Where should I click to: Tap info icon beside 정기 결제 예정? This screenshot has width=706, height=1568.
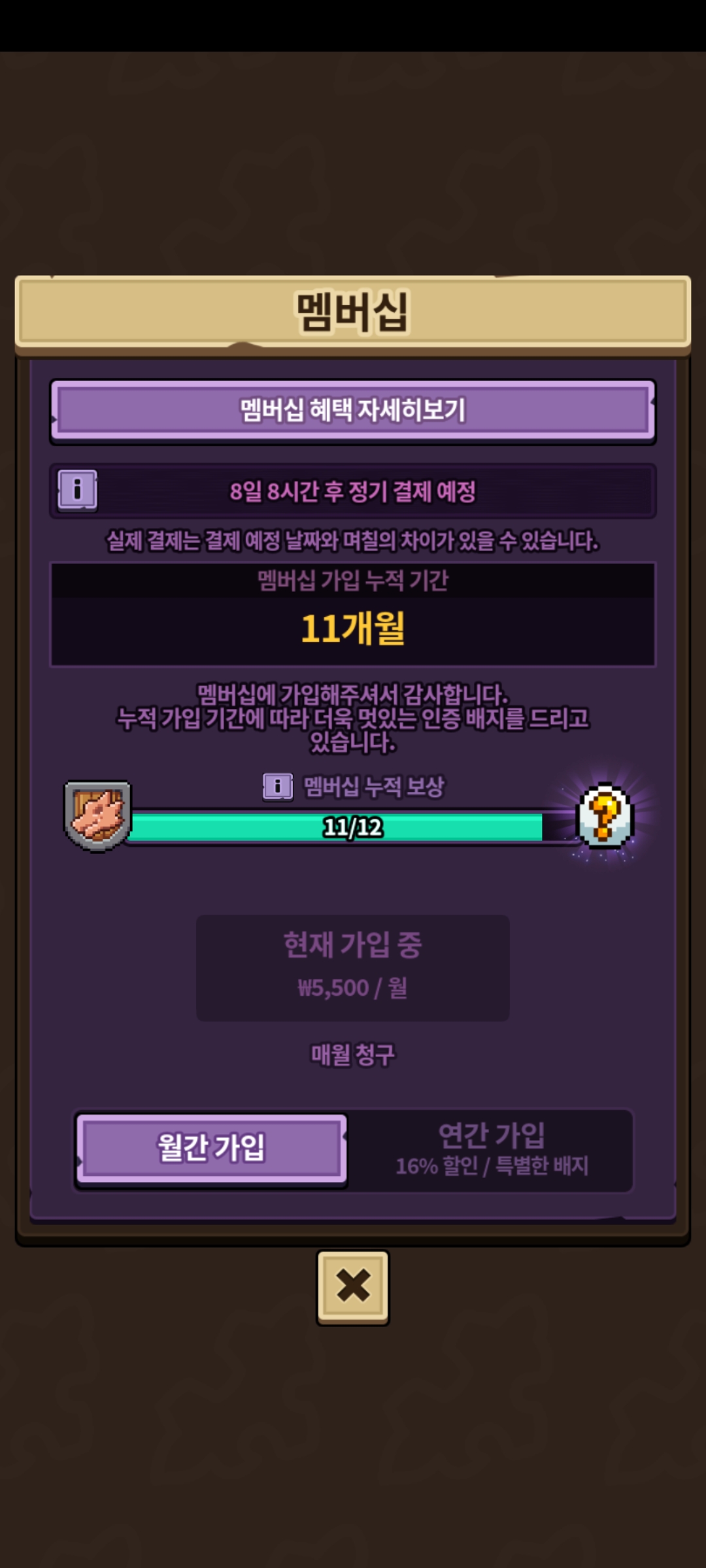pyautogui.click(x=77, y=490)
